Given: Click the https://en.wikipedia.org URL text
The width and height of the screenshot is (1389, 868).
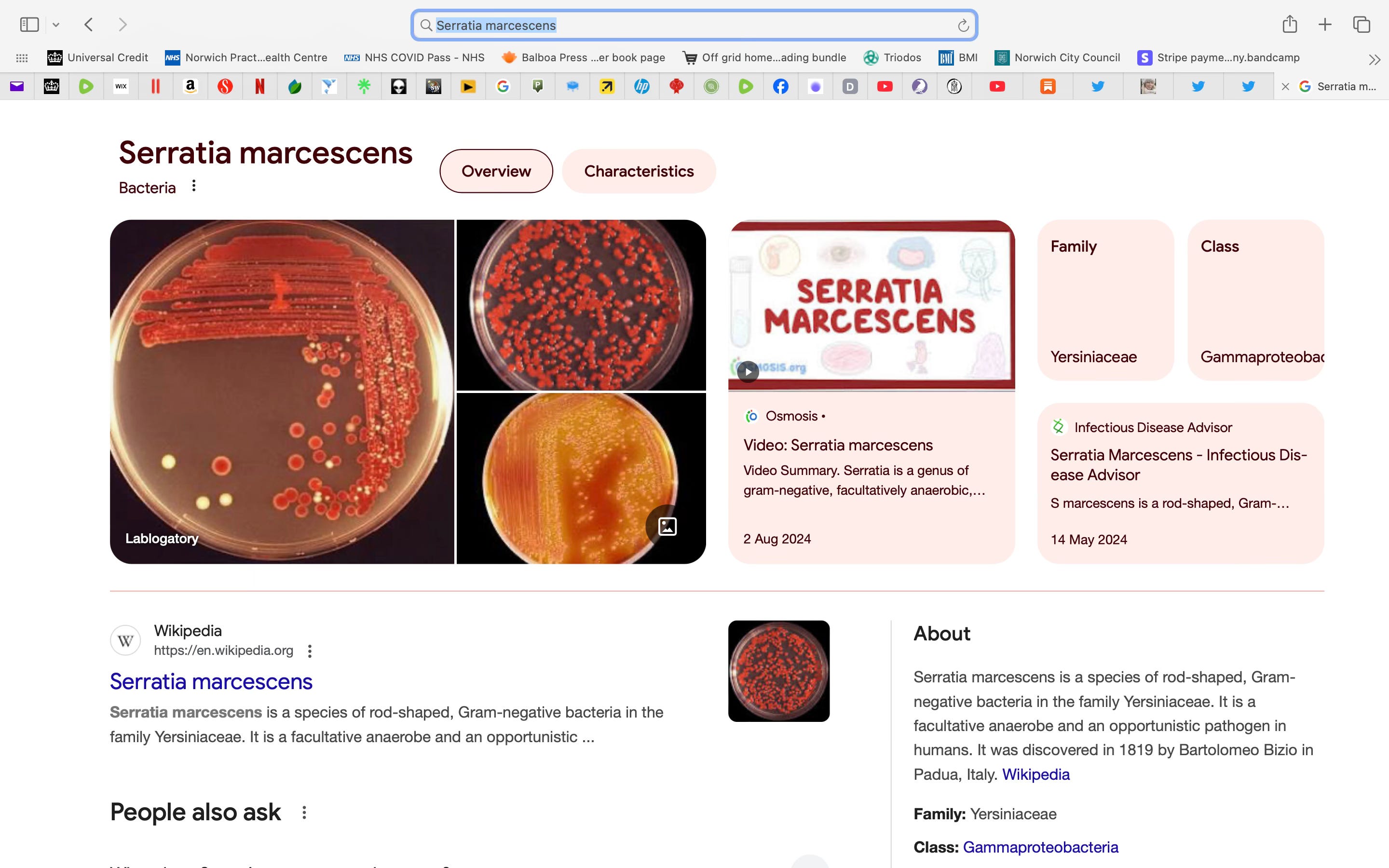Looking at the screenshot, I should pyautogui.click(x=223, y=651).
